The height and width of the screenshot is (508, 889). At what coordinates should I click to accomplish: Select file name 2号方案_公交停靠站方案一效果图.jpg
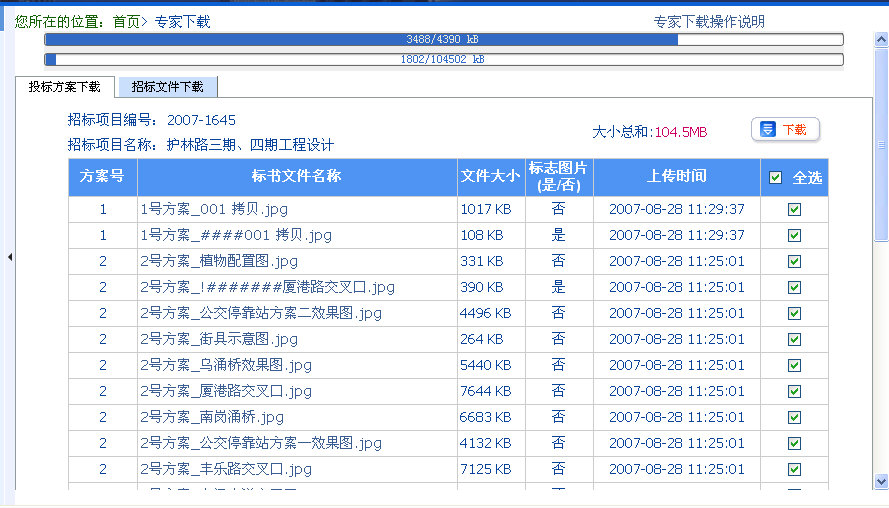(261, 443)
